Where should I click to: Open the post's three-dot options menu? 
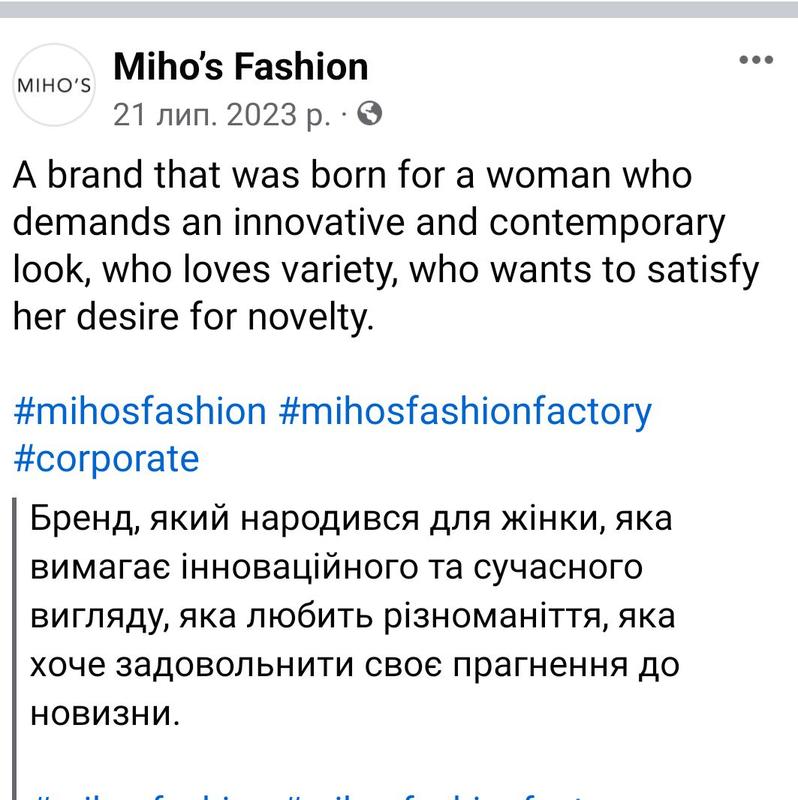click(x=756, y=60)
